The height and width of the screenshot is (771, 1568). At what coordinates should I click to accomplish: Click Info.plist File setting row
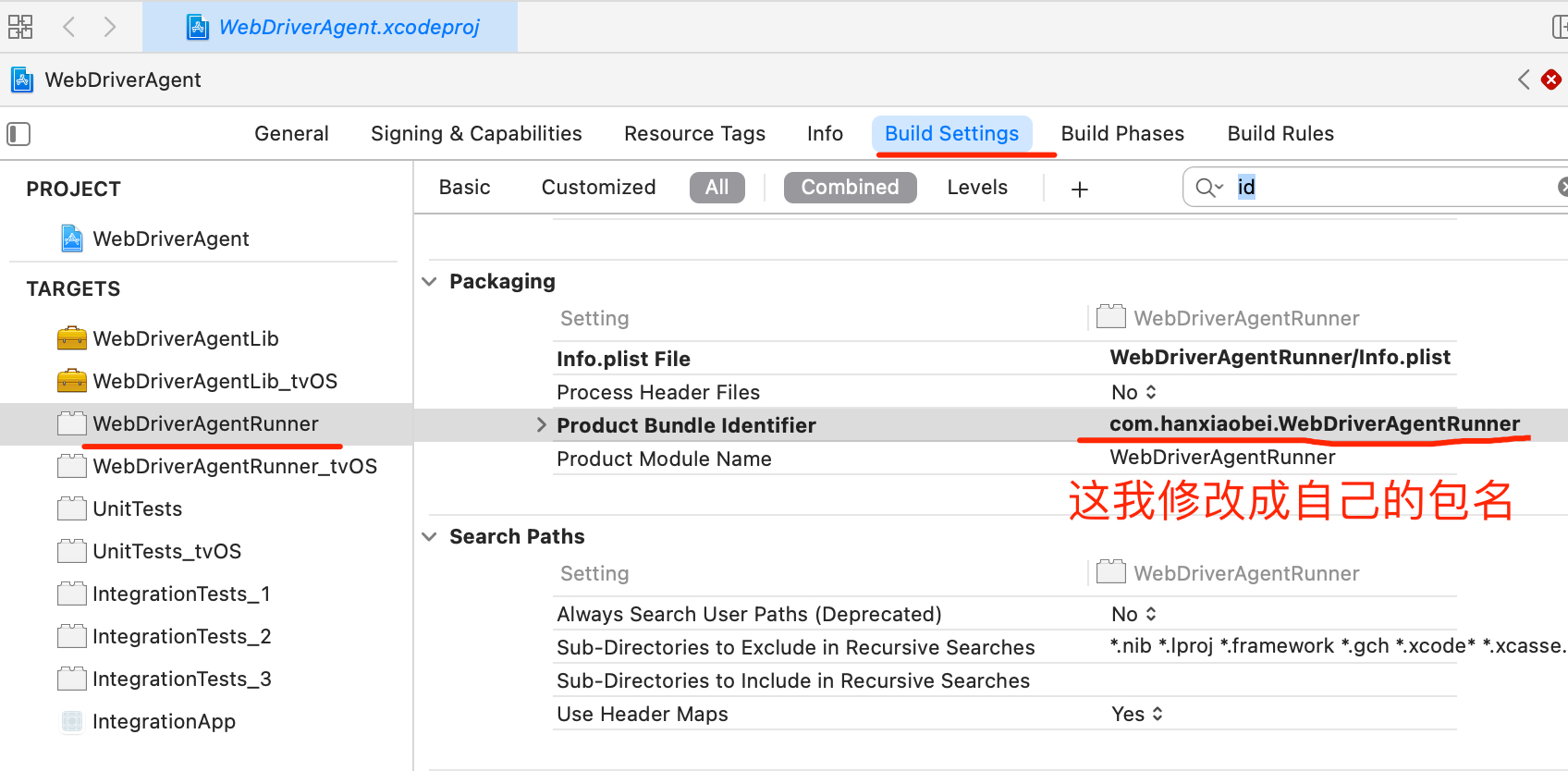click(1005, 359)
